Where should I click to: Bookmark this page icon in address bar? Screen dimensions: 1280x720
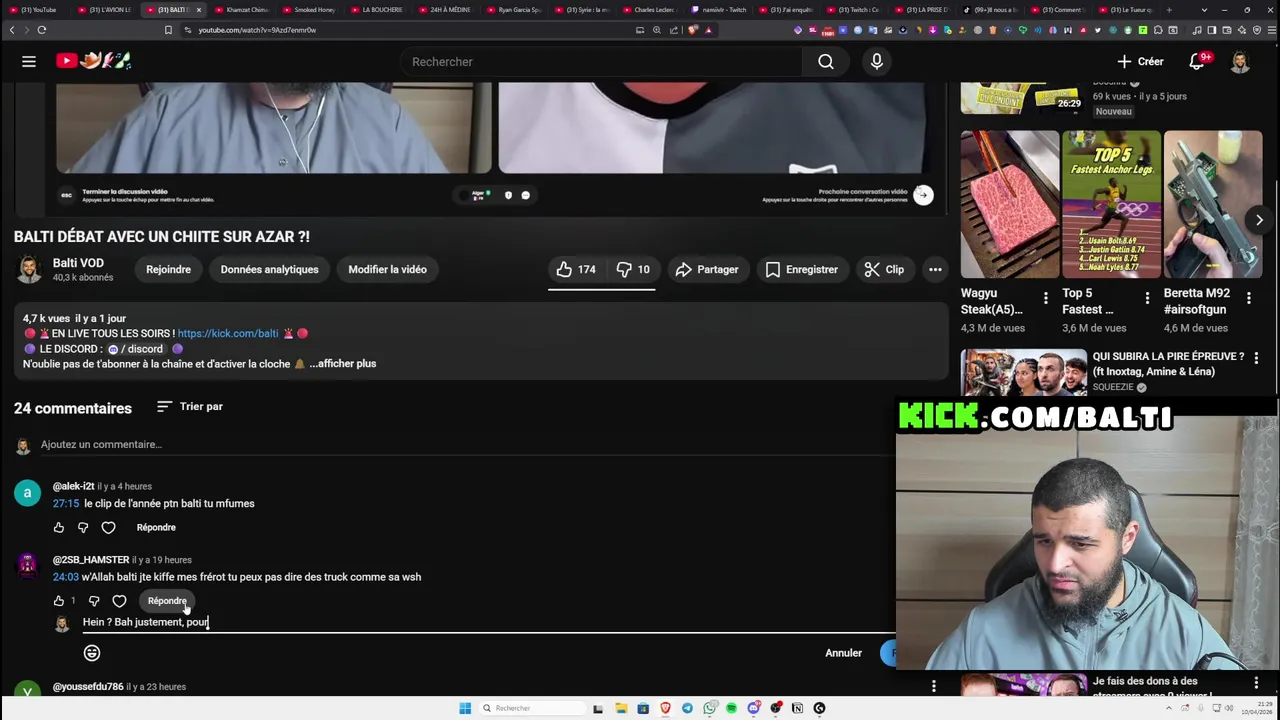(168, 30)
